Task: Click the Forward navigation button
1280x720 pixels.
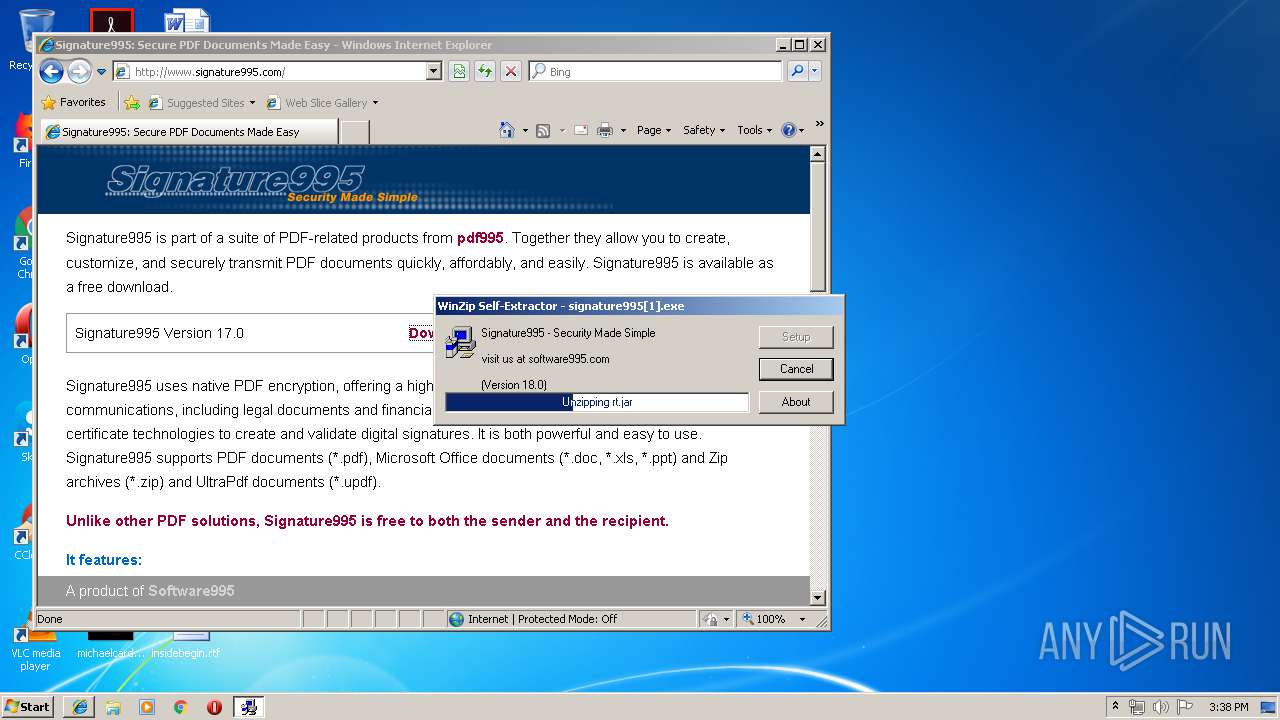Action: pos(79,71)
